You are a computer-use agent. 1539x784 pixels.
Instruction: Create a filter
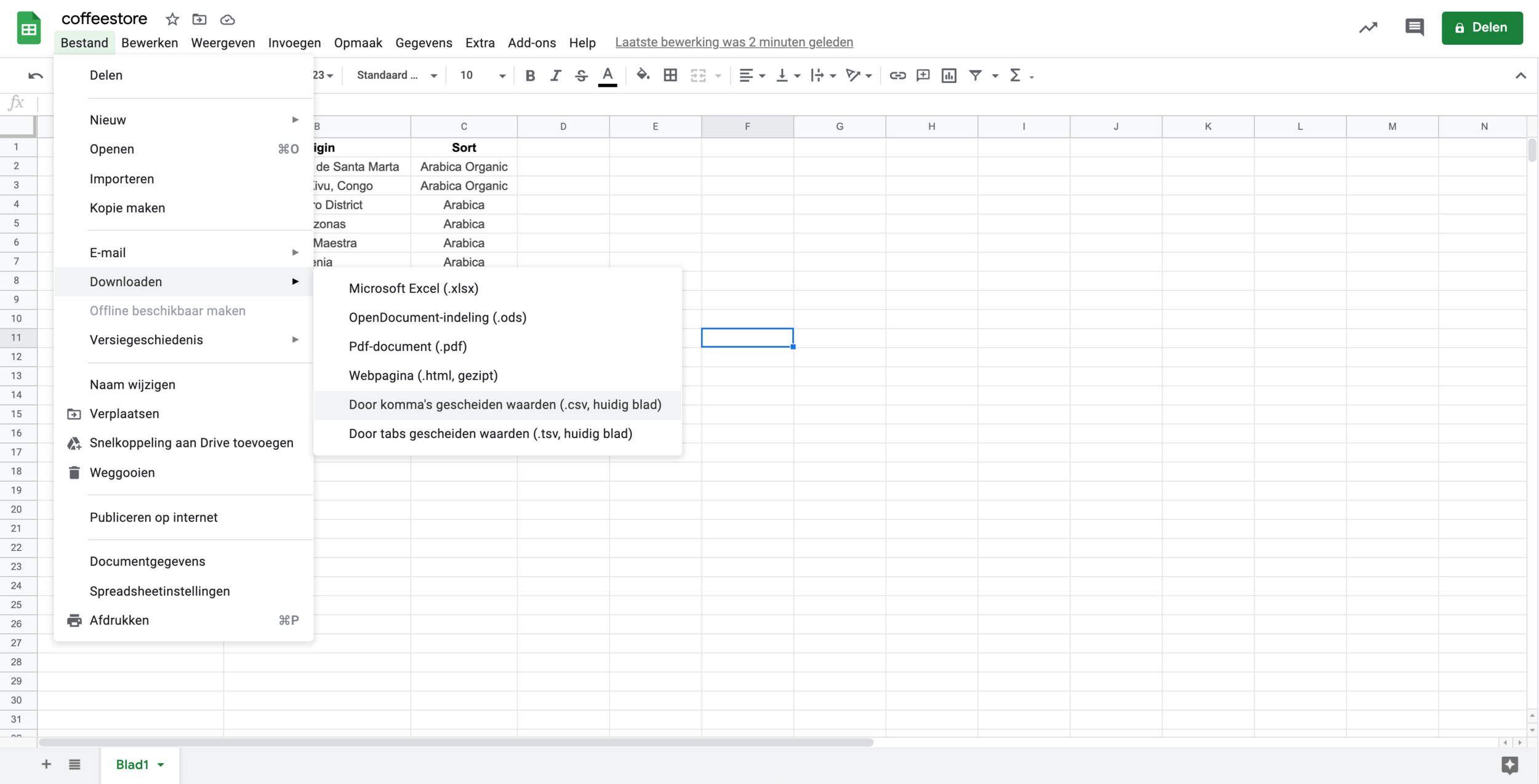click(977, 75)
